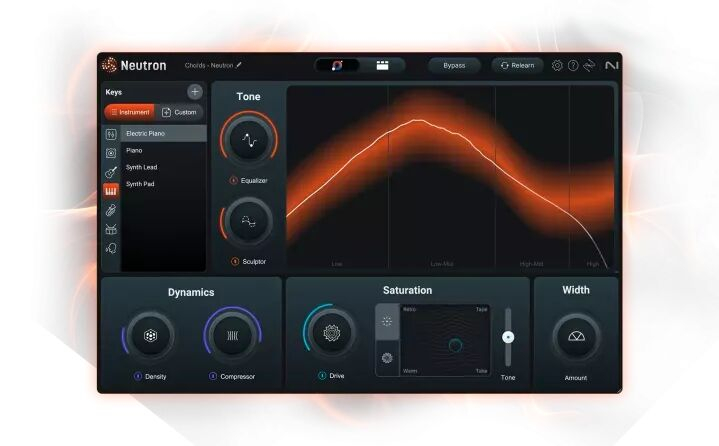
Task: Select the guitar instrument category icon
Action: [x=111, y=171]
